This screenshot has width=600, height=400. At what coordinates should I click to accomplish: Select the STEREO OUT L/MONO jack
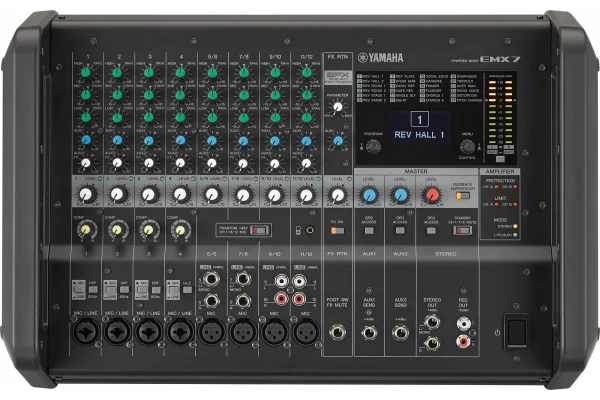coord(432,322)
